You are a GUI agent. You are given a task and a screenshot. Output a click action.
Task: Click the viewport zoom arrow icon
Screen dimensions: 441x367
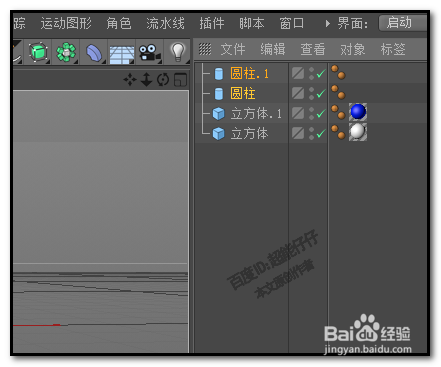146,80
